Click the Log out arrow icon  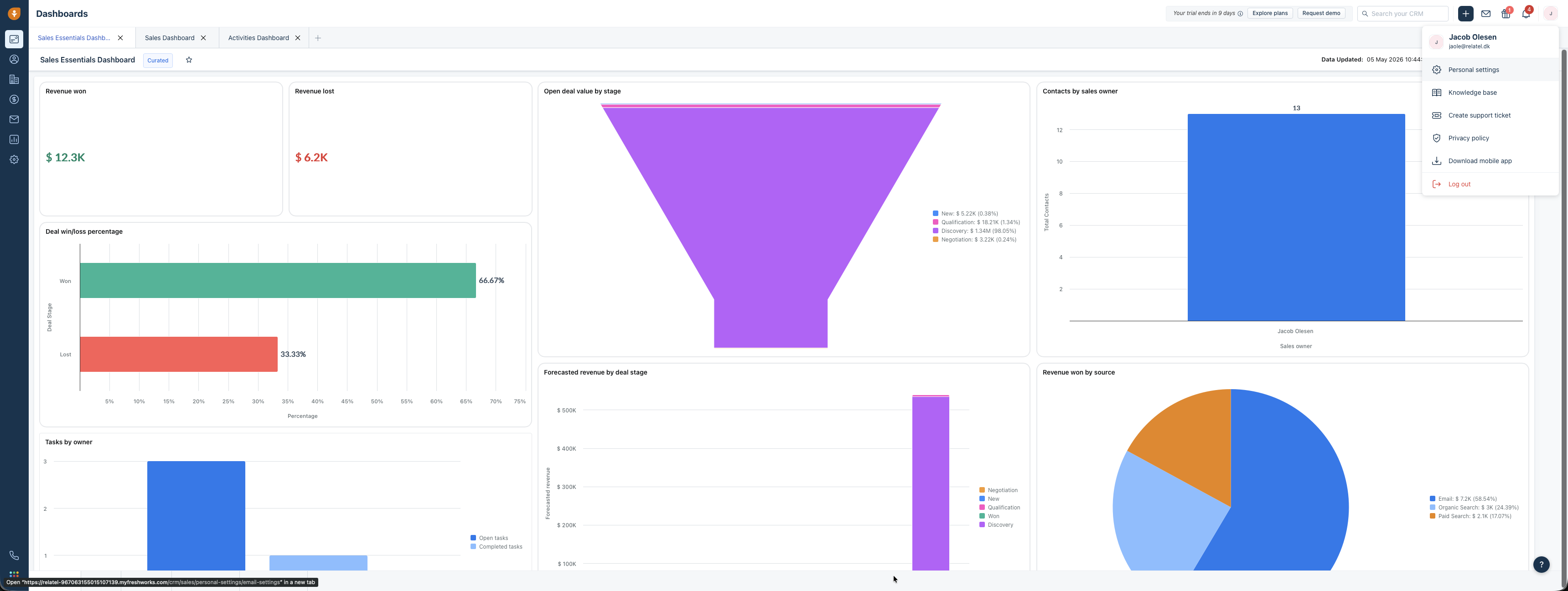point(1437,184)
